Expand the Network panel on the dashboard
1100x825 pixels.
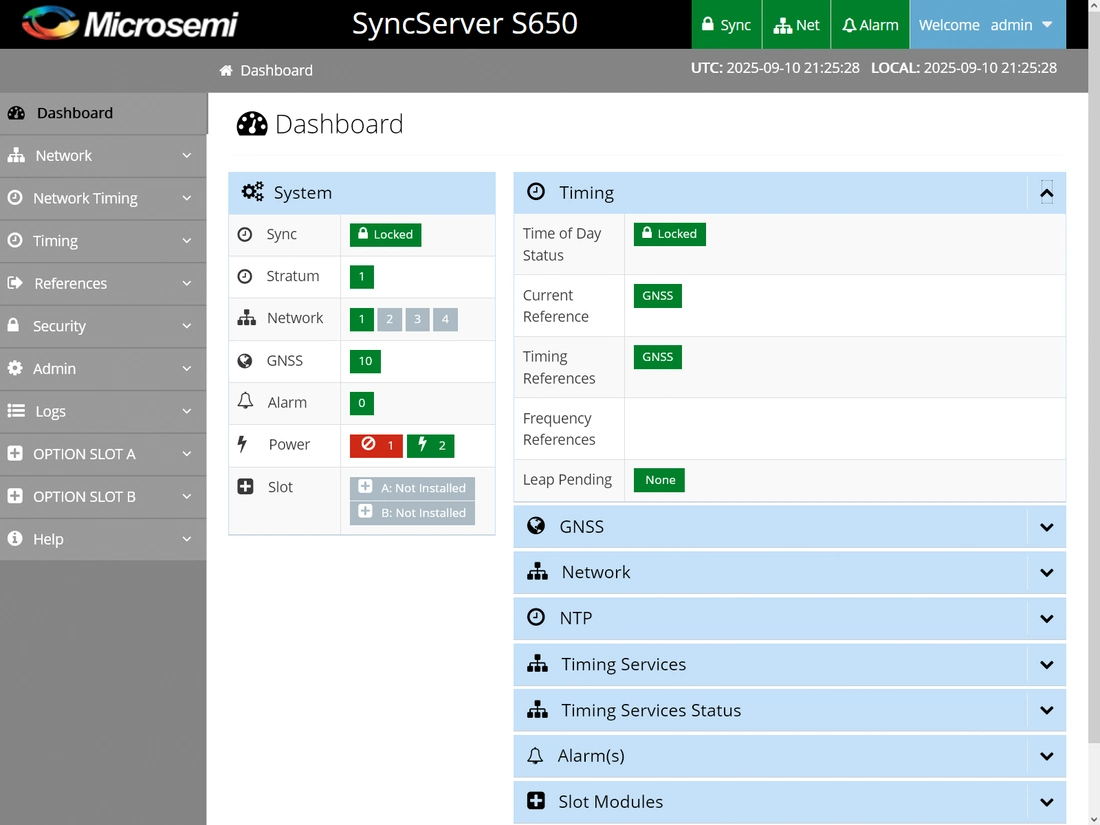[x=1047, y=572]
